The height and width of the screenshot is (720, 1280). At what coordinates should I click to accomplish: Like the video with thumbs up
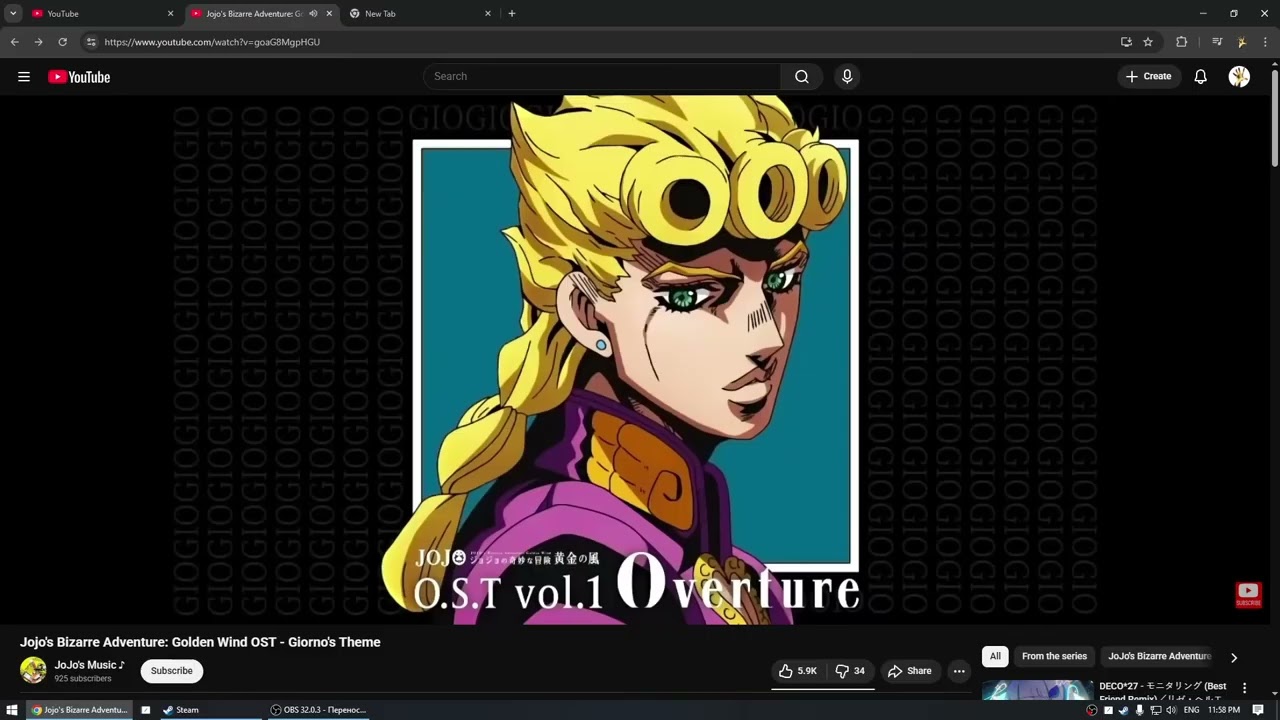coord(798,671)
